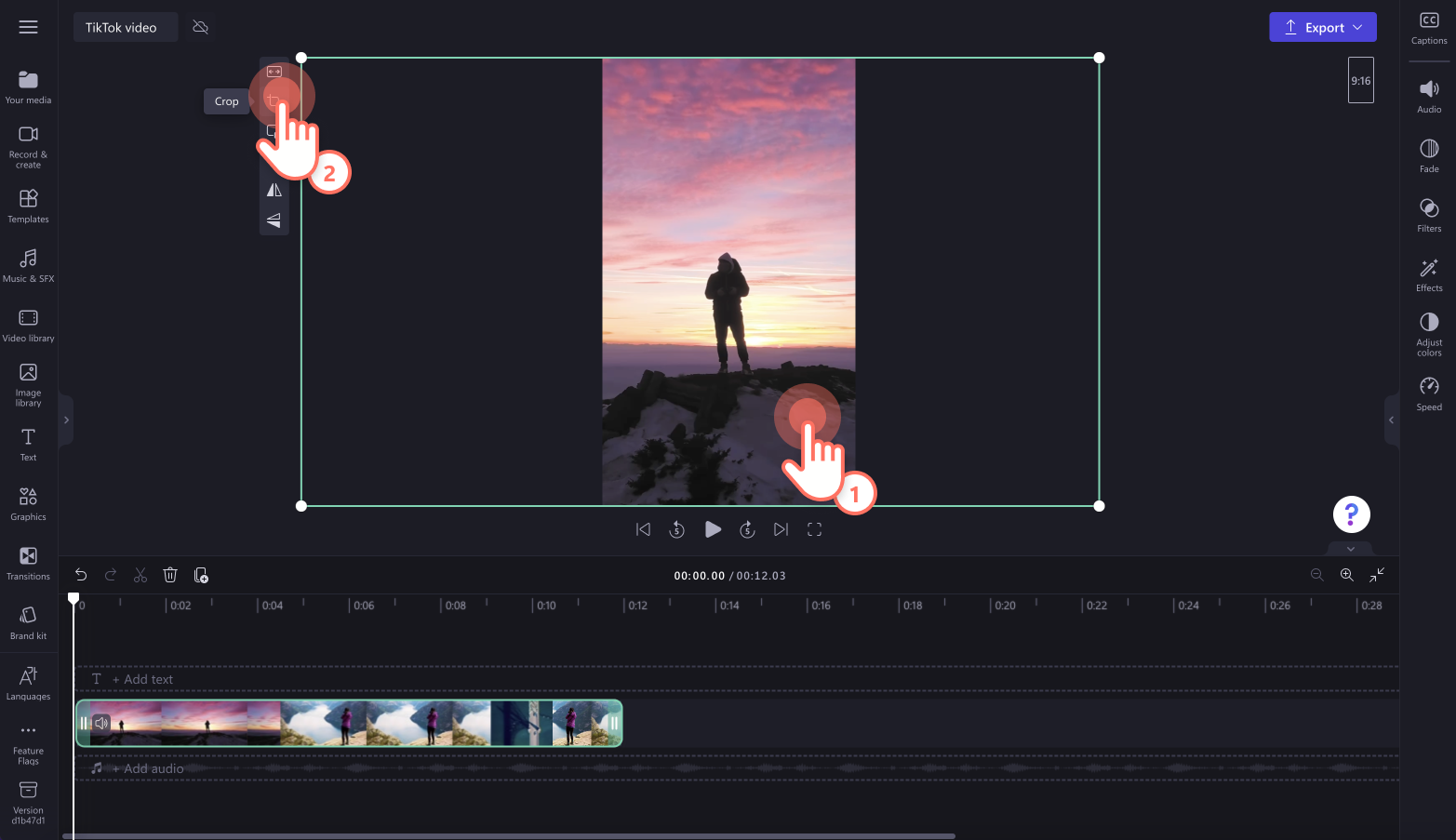Open the Text panel
Screen dimensions: 1456x840
(x=28, y=445)
